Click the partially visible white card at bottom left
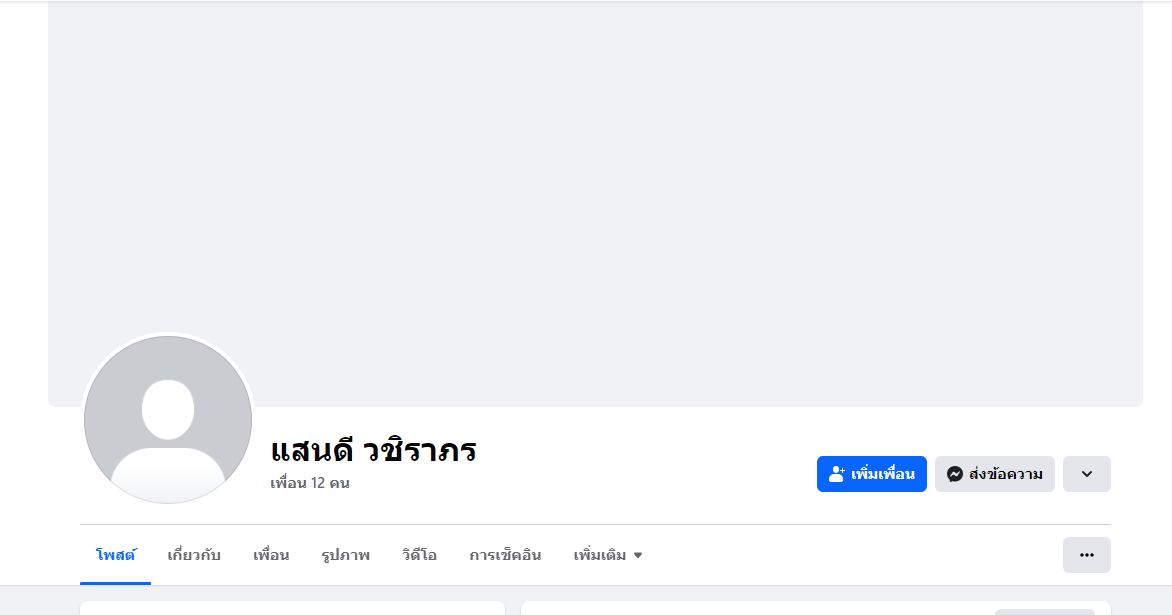This screenshot has height=615, width=1172. point(292,608)
